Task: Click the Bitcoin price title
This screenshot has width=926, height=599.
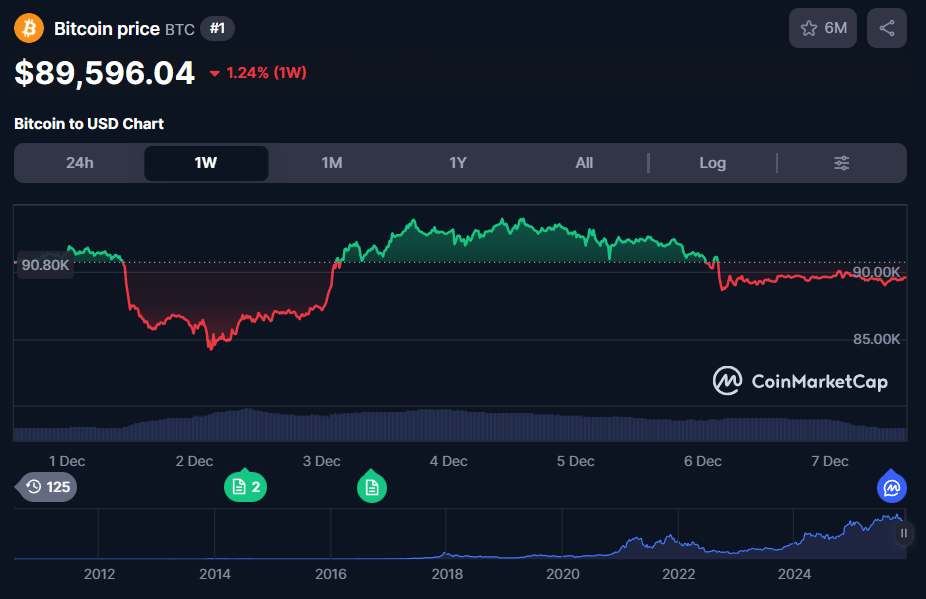Action: click(107, 29)
